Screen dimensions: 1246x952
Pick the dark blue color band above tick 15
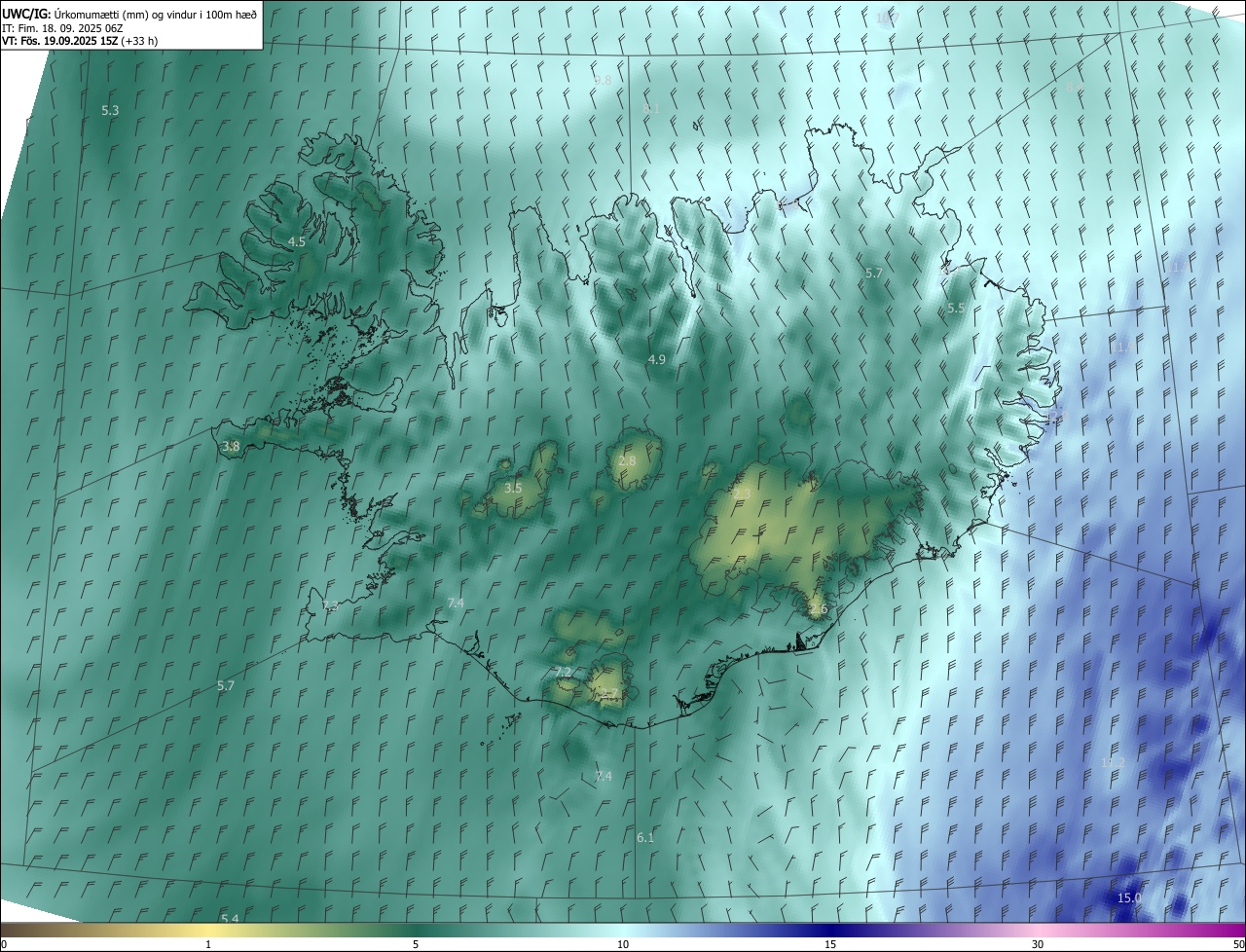click(830, 930)
